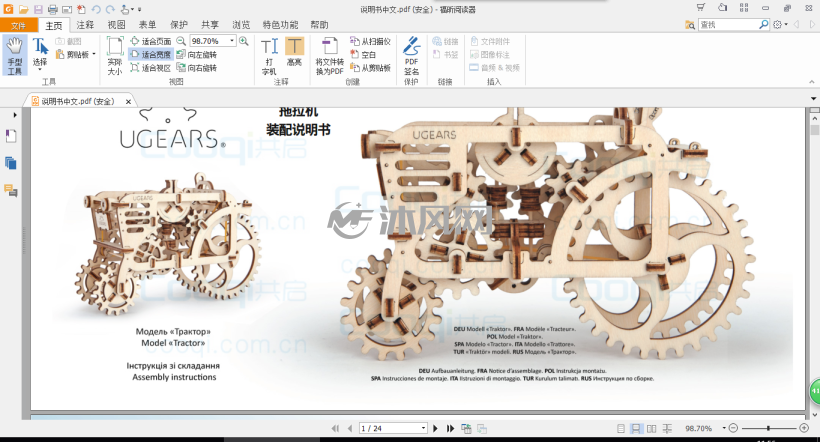Select the Hand tool (手型工具)
The width and height of the screenshot is (820, 442).
tap(15, 55)
